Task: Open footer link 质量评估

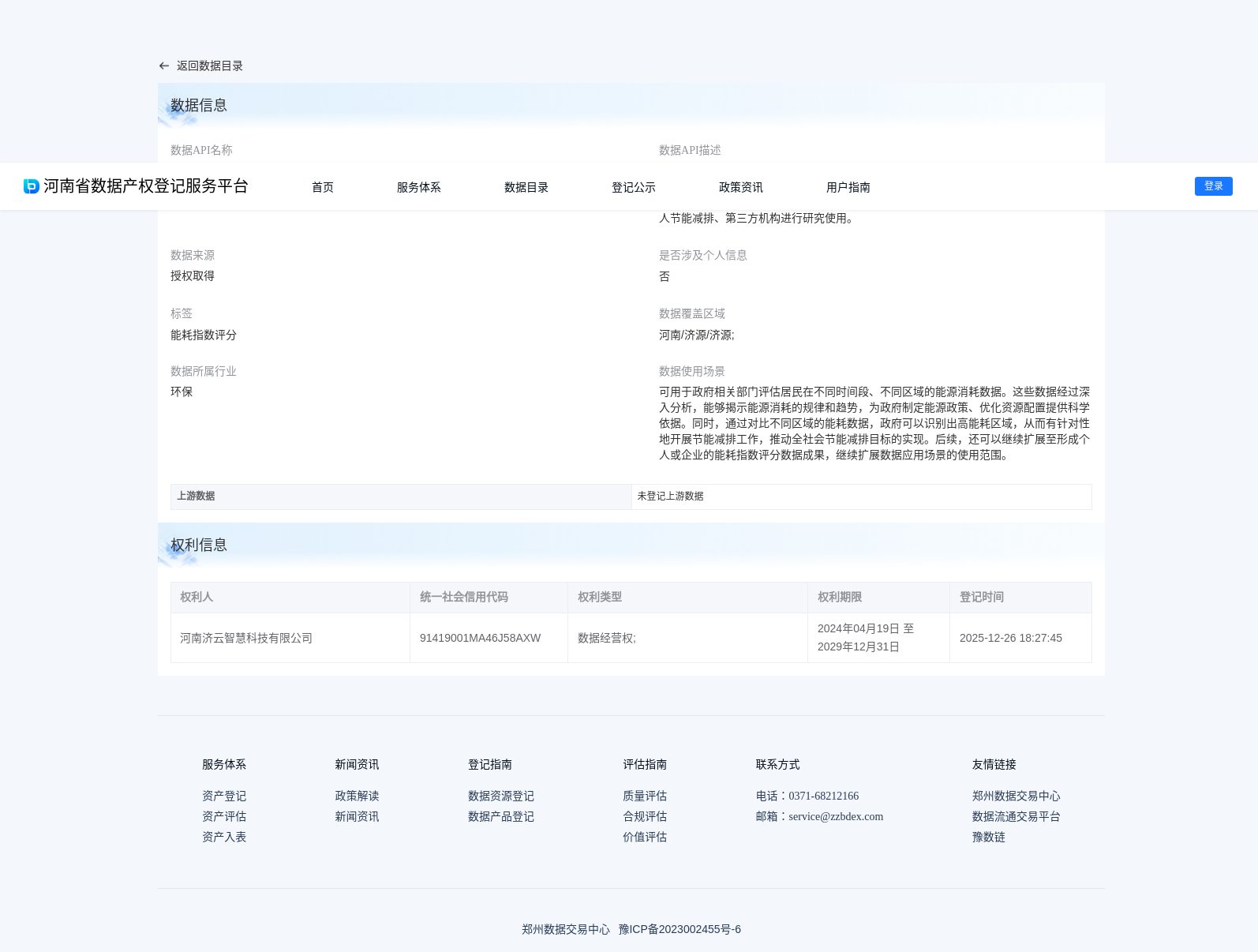Action: [645, 796]
